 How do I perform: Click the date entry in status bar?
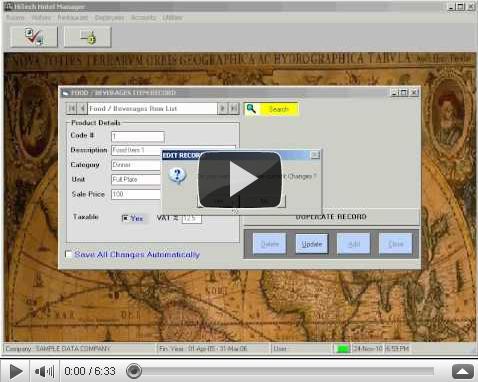tap(368, 349)
